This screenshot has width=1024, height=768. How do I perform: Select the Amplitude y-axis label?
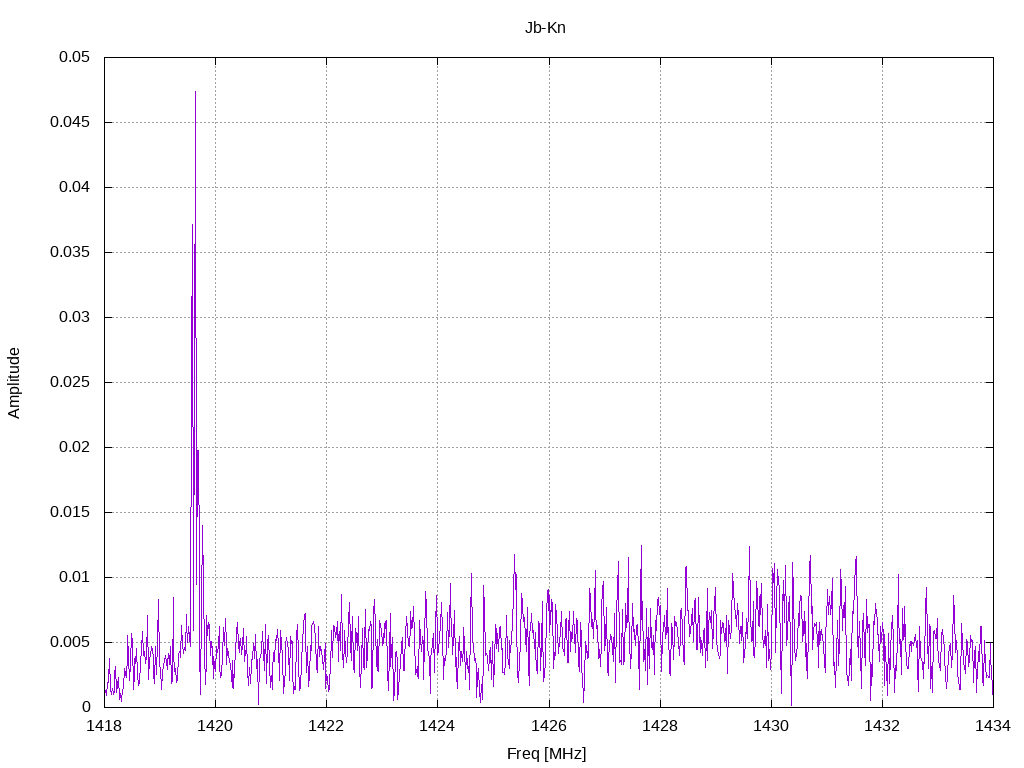(14, 383)
